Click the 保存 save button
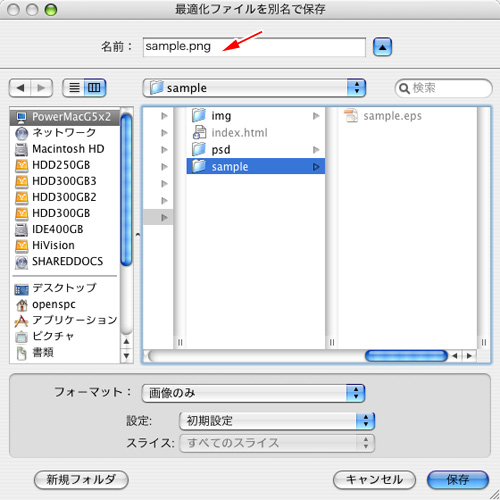This screenshot has height=500, width=500. click(458, 480)
